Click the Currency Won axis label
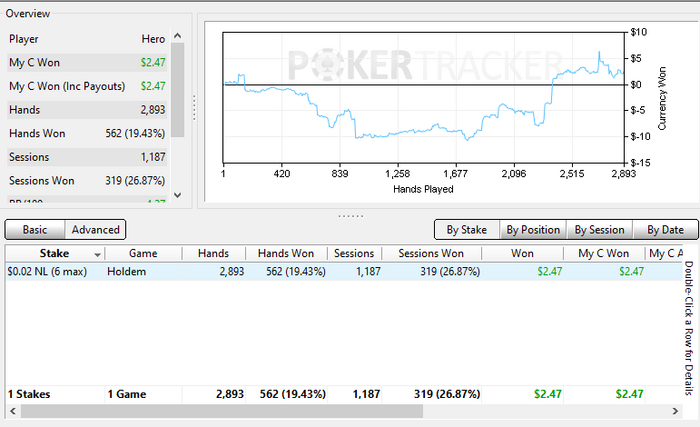Viewport: 700px width, 427px height. (x=662, y=98)
